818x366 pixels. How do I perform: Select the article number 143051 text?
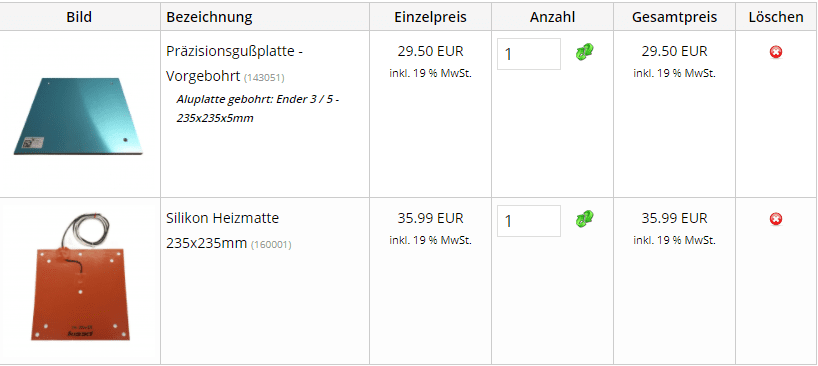(264, 78)
